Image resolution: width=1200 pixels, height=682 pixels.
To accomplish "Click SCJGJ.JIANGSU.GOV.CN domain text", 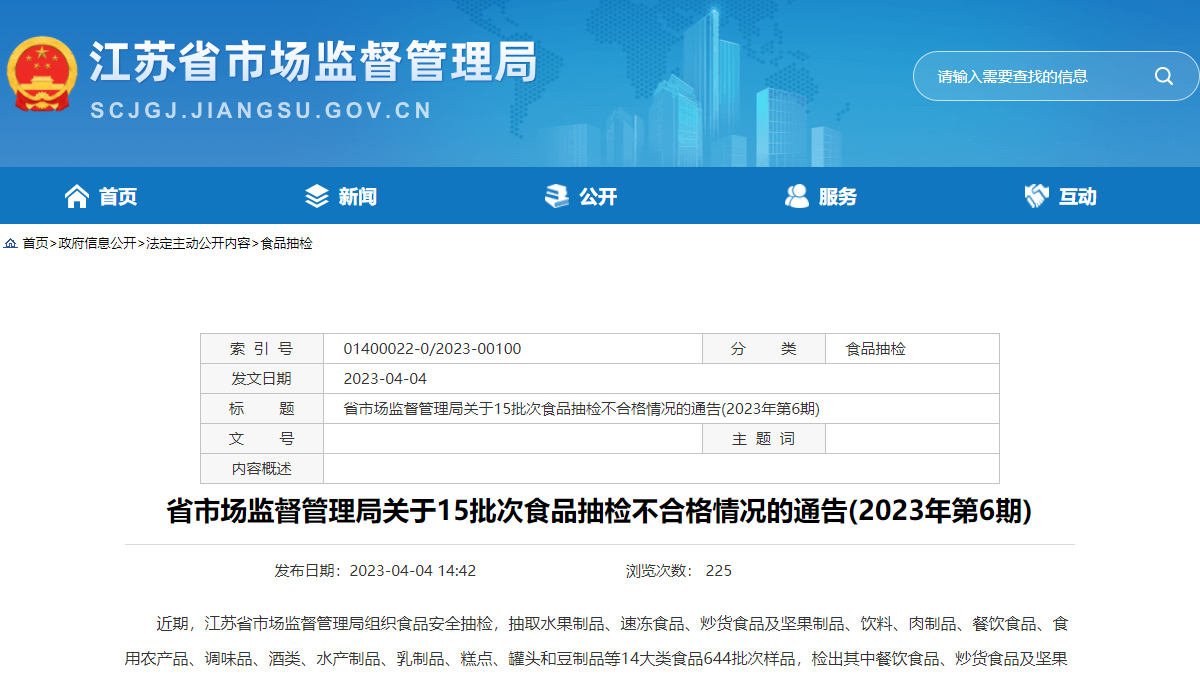I will click(261, 110).
